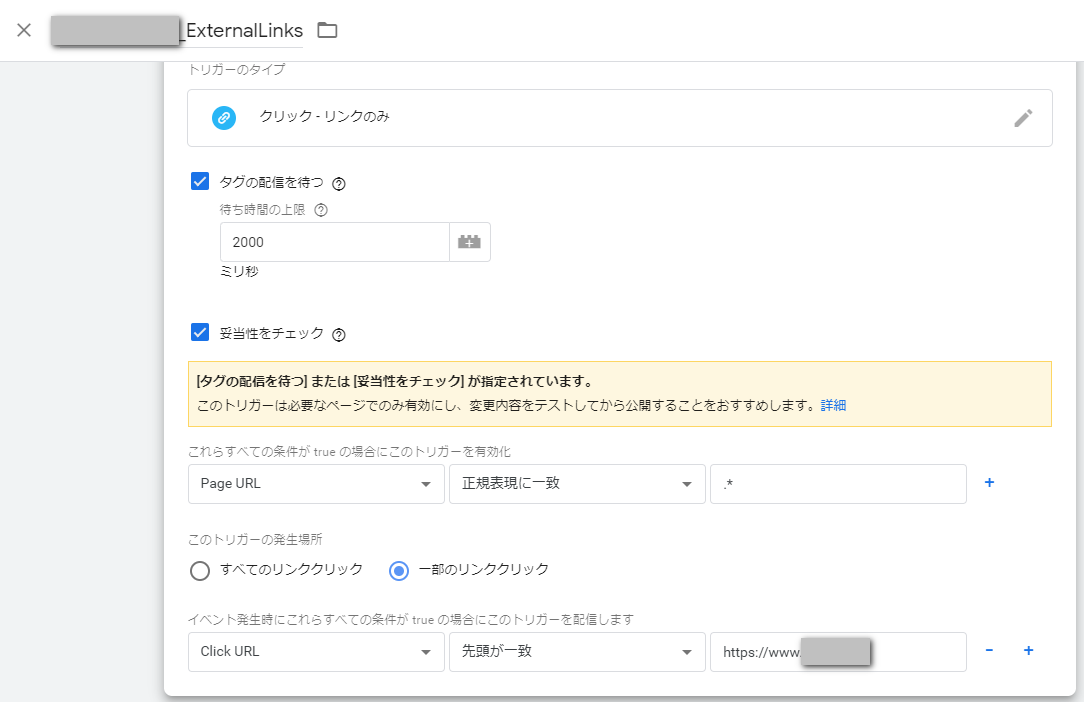Open help icon for 妥当性をチェック
Image resolution: width=1084 pixels, height=702 pixels.
(339, 335)
